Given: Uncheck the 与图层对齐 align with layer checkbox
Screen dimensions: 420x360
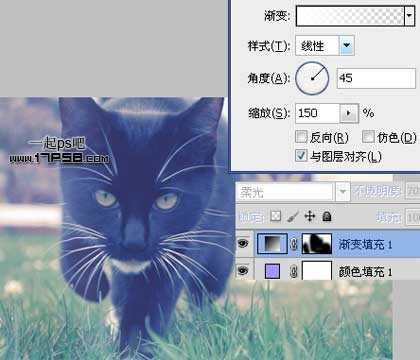Looking at the screenshot, I should click(301, 156).
